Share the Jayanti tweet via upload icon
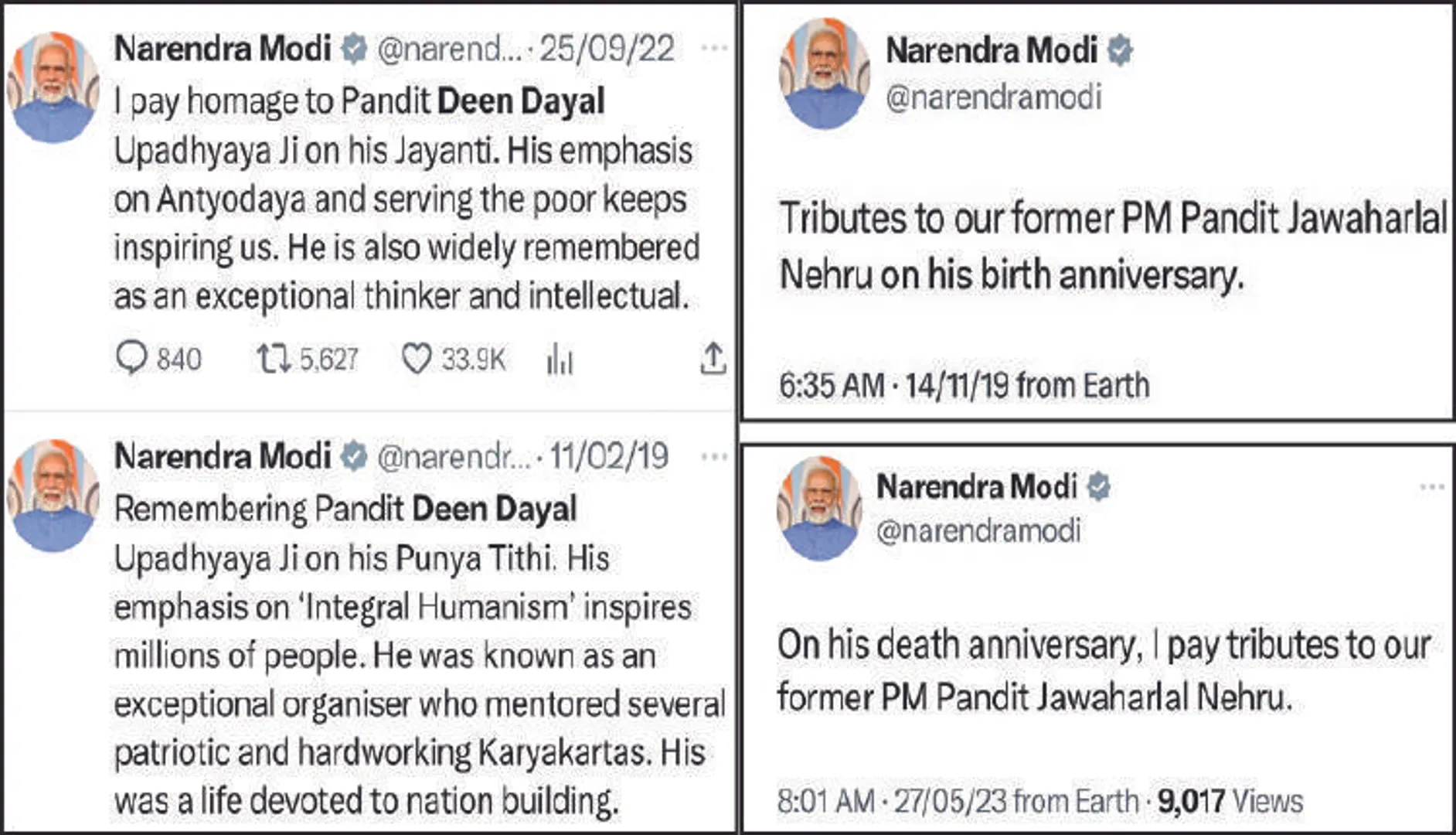1456x835 pixels. (x=713, y=359)
